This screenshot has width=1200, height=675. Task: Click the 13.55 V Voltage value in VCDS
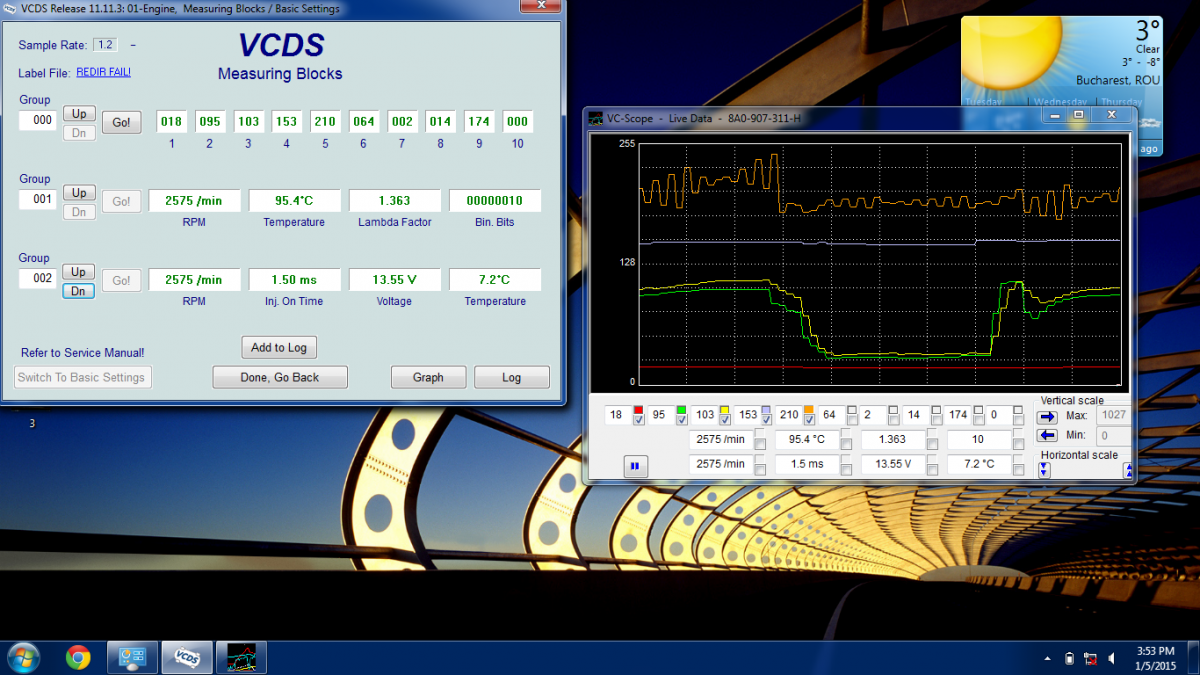pyautogui.click(x=394, y=280)
